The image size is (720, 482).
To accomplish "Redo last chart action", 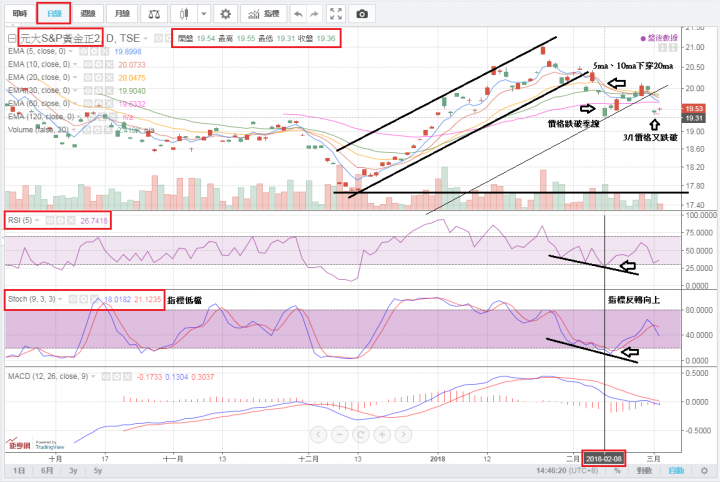I will tap(314, 14).
